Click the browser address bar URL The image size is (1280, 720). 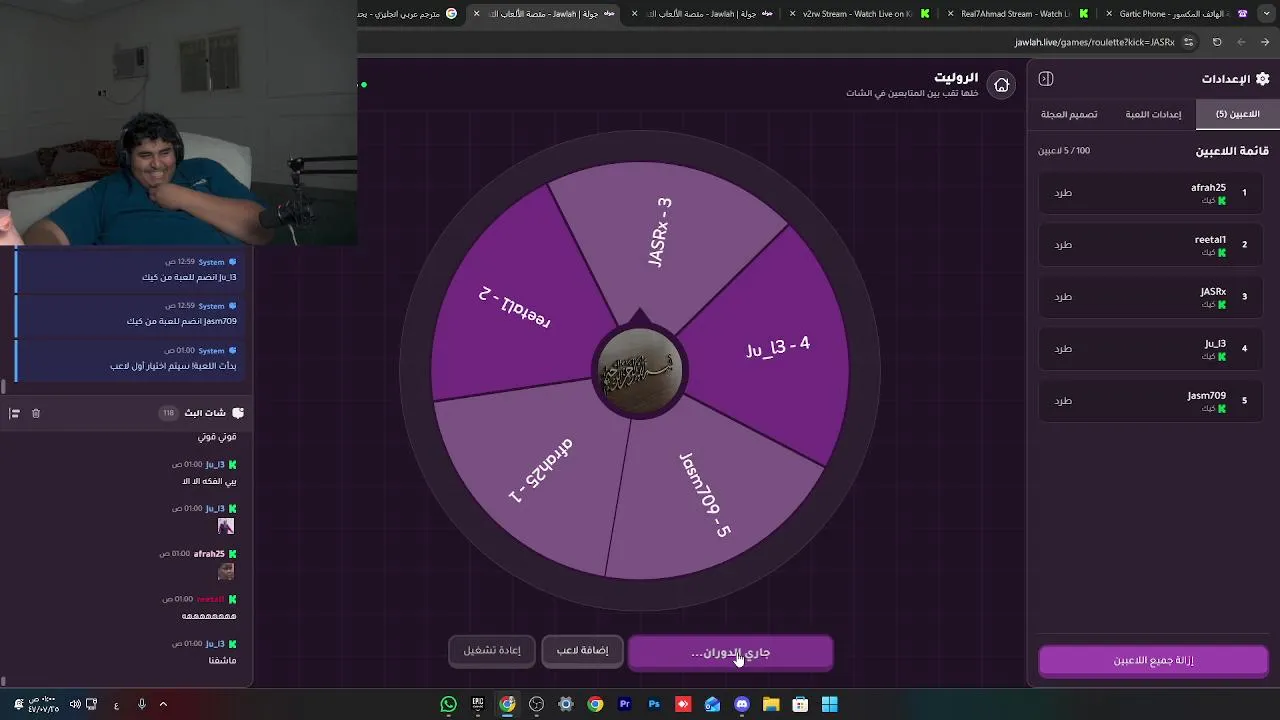pos(1094,42)
